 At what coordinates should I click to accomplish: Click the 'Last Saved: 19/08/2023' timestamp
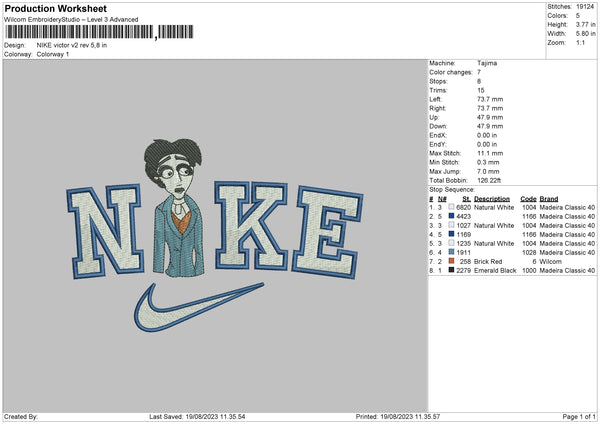click(197, 417)
